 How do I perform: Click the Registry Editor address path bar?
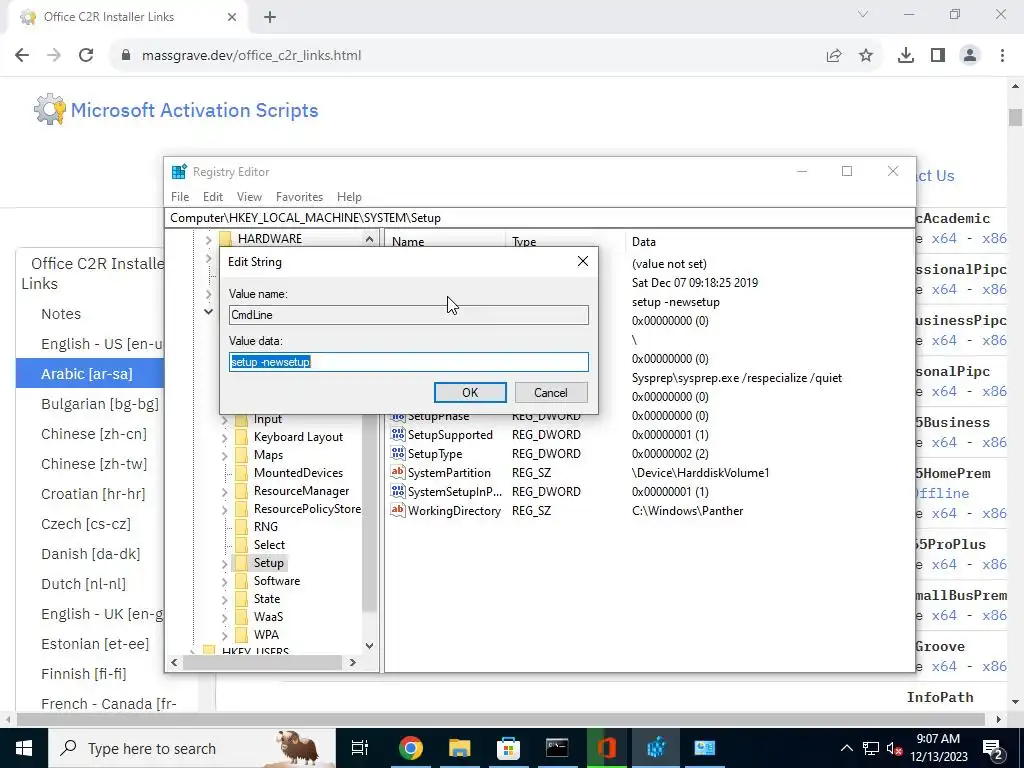pos(539,217)
